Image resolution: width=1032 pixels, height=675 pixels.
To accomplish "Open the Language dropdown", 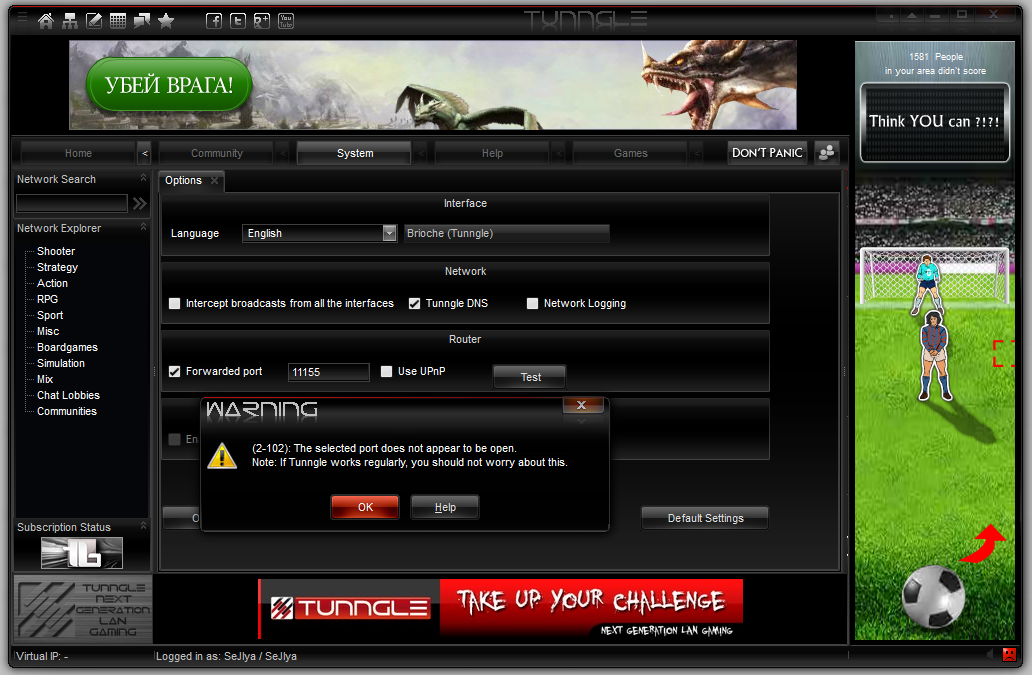I will [389, 233].
